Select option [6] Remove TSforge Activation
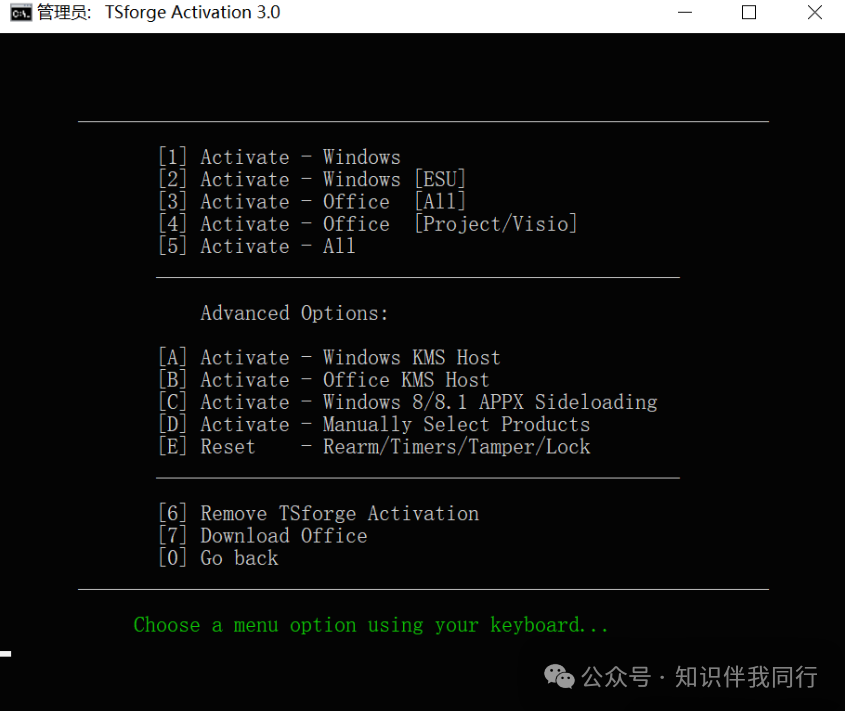This screenshot has width=845, height=711. pos(318,513)
